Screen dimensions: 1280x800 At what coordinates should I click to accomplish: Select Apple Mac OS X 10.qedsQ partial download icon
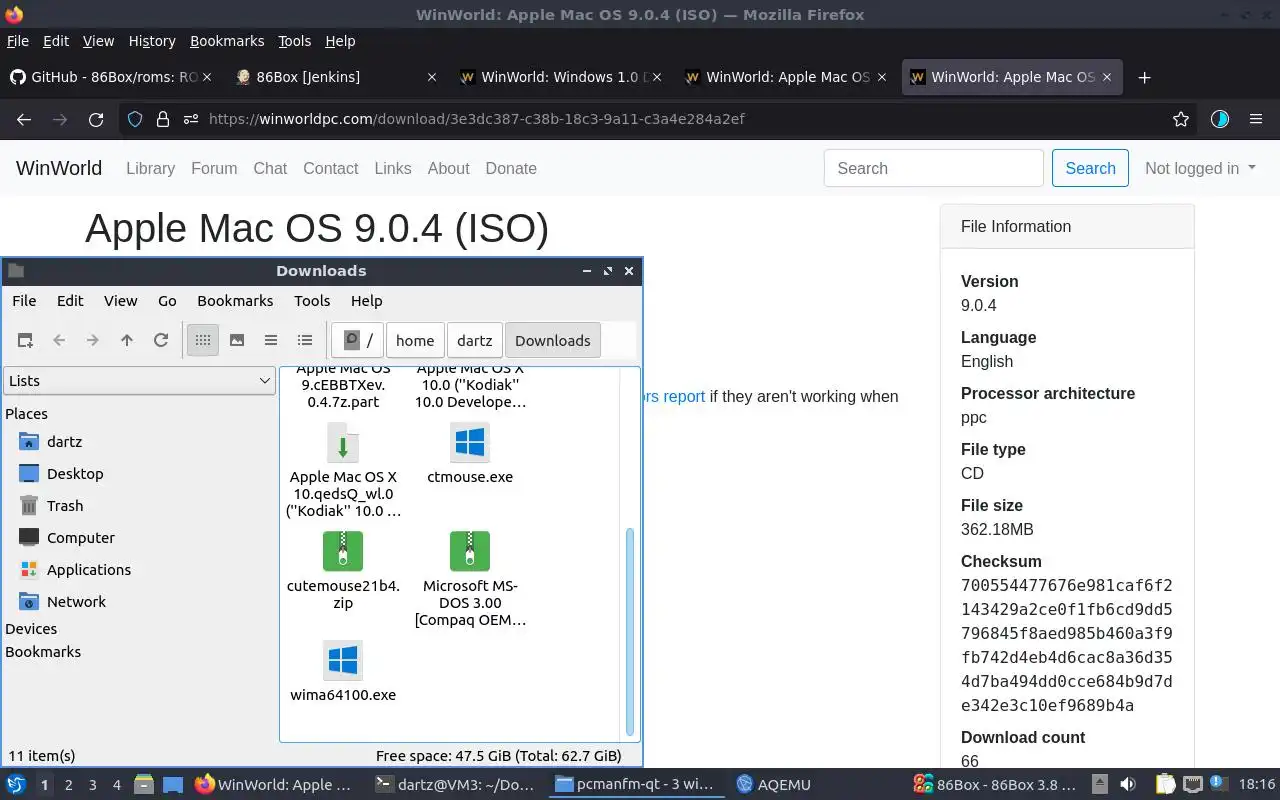343,442
